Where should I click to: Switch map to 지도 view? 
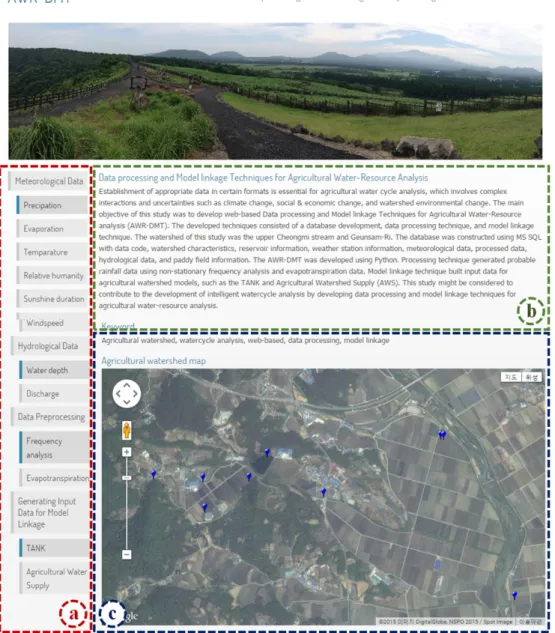click(x=511, y=377)
